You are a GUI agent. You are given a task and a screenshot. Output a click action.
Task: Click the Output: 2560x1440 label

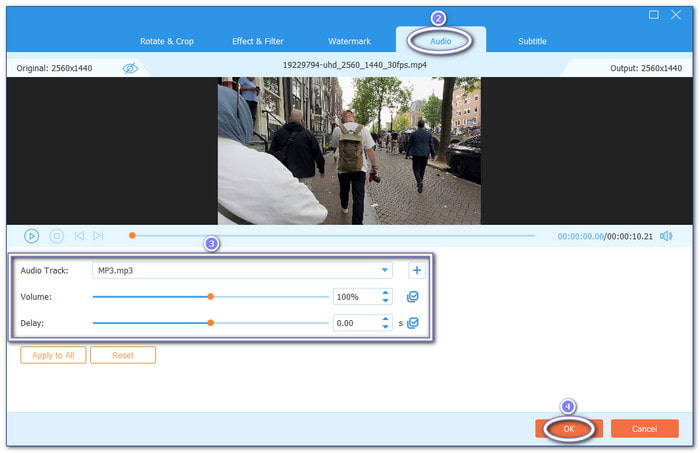(646, 68)
